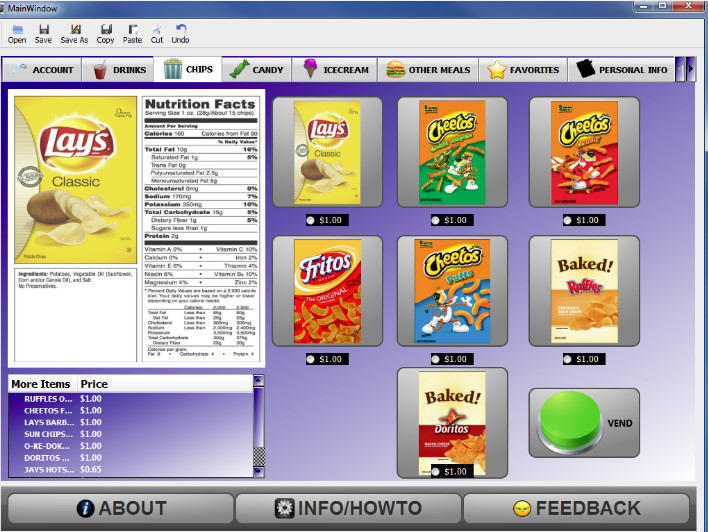708x532 pixels.
Task: Open the Feedback button
Action: [577, 508]
